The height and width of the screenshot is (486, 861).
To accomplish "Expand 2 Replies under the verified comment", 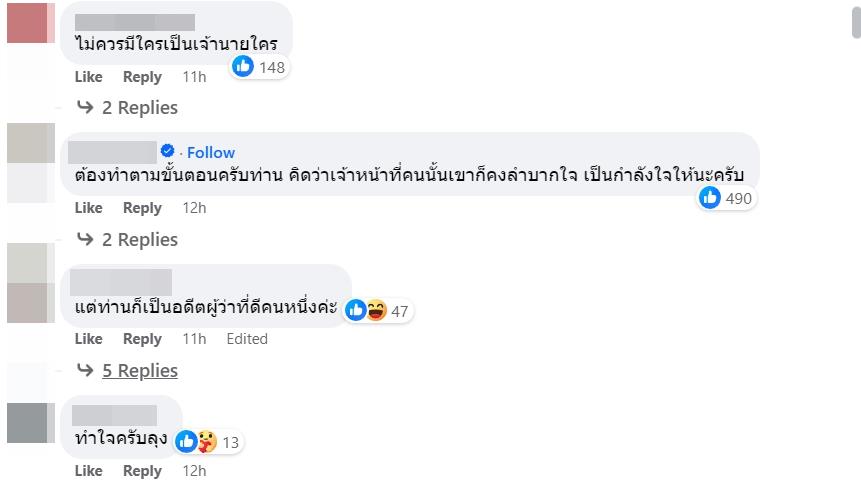I will pos(139,240).
